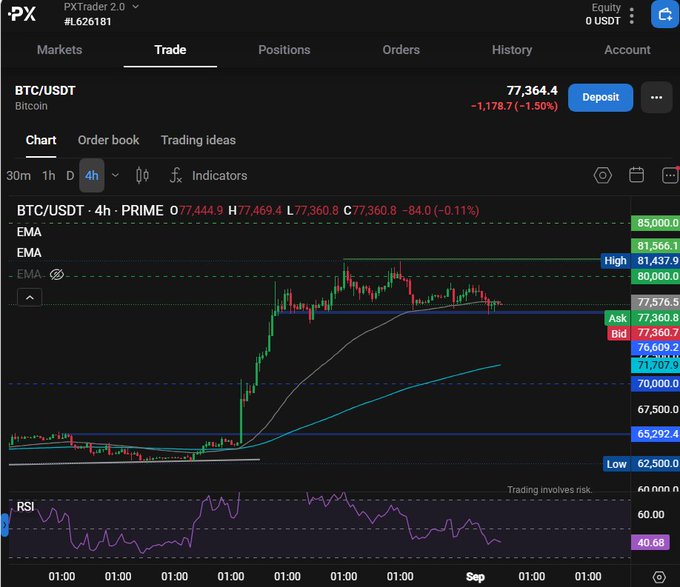Set timeframe to 1h
The width and height of the screenshot is (680, 587).
(x=49, y=176)
